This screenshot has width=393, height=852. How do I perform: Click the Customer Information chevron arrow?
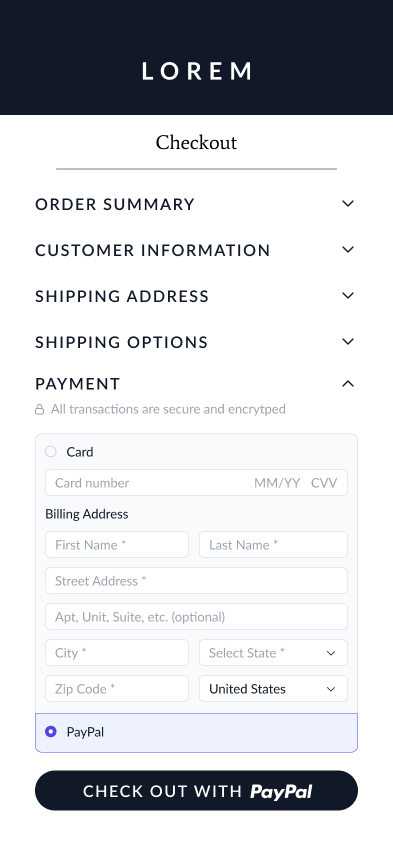[348, 249]
